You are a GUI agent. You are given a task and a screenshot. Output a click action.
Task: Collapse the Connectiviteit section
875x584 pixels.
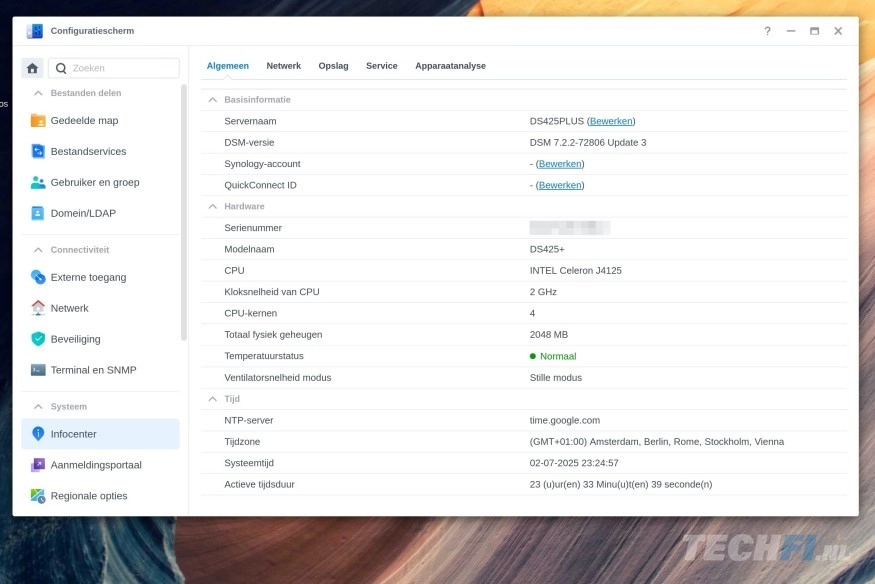[38, 250]
